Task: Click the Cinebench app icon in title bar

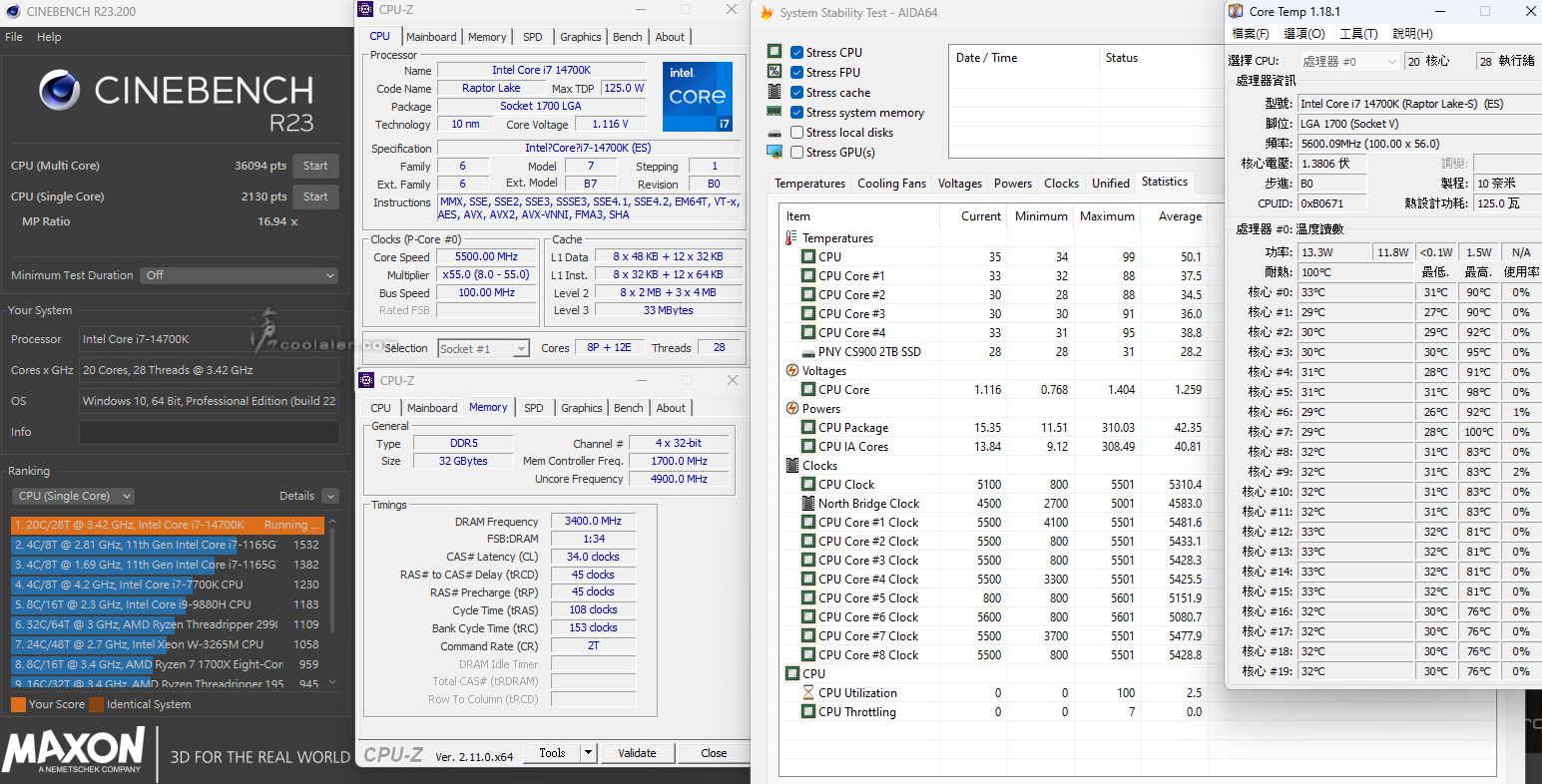Action: [x=13, y=12]
